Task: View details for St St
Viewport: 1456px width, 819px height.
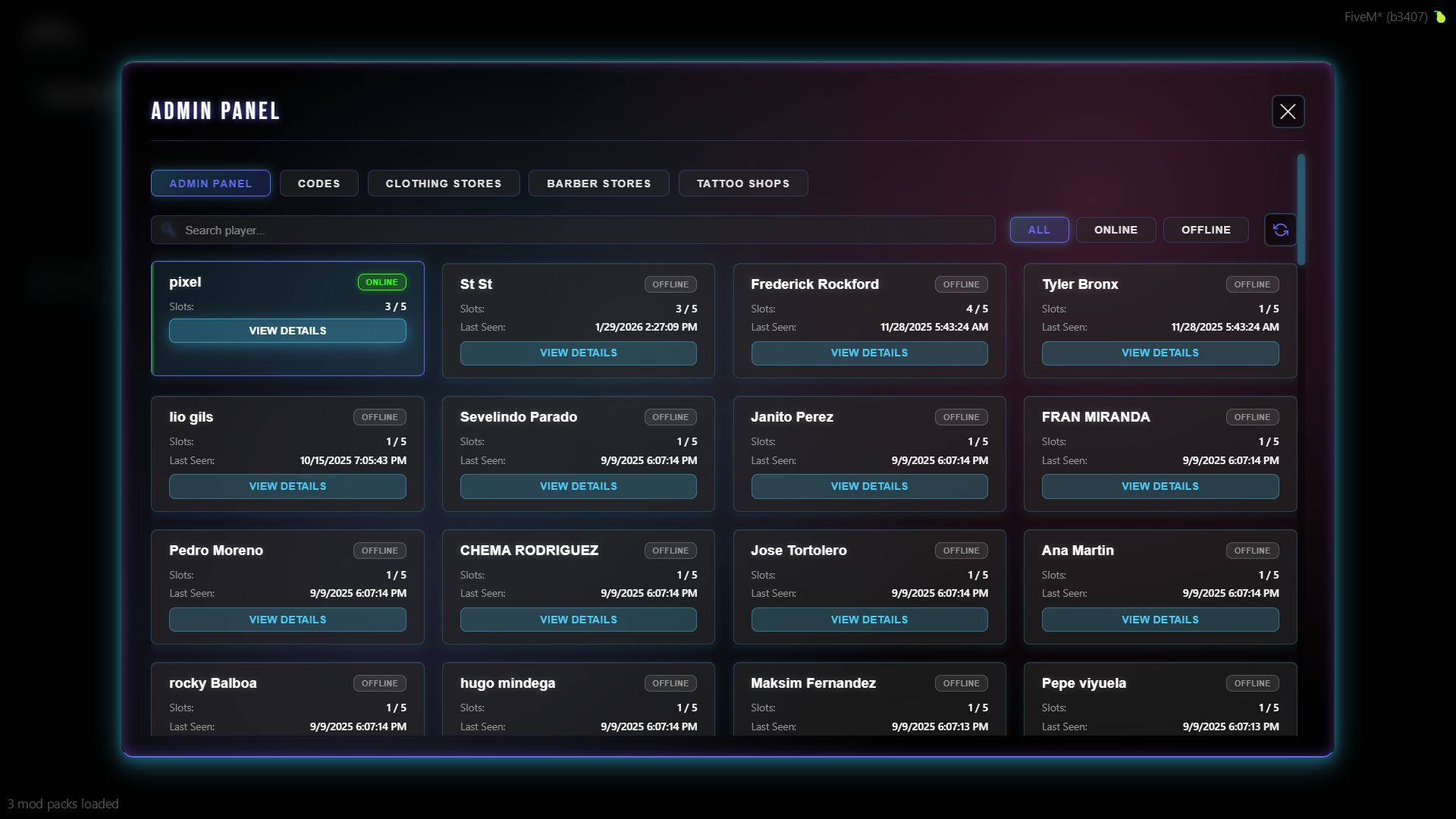Action: coord(579,353)
